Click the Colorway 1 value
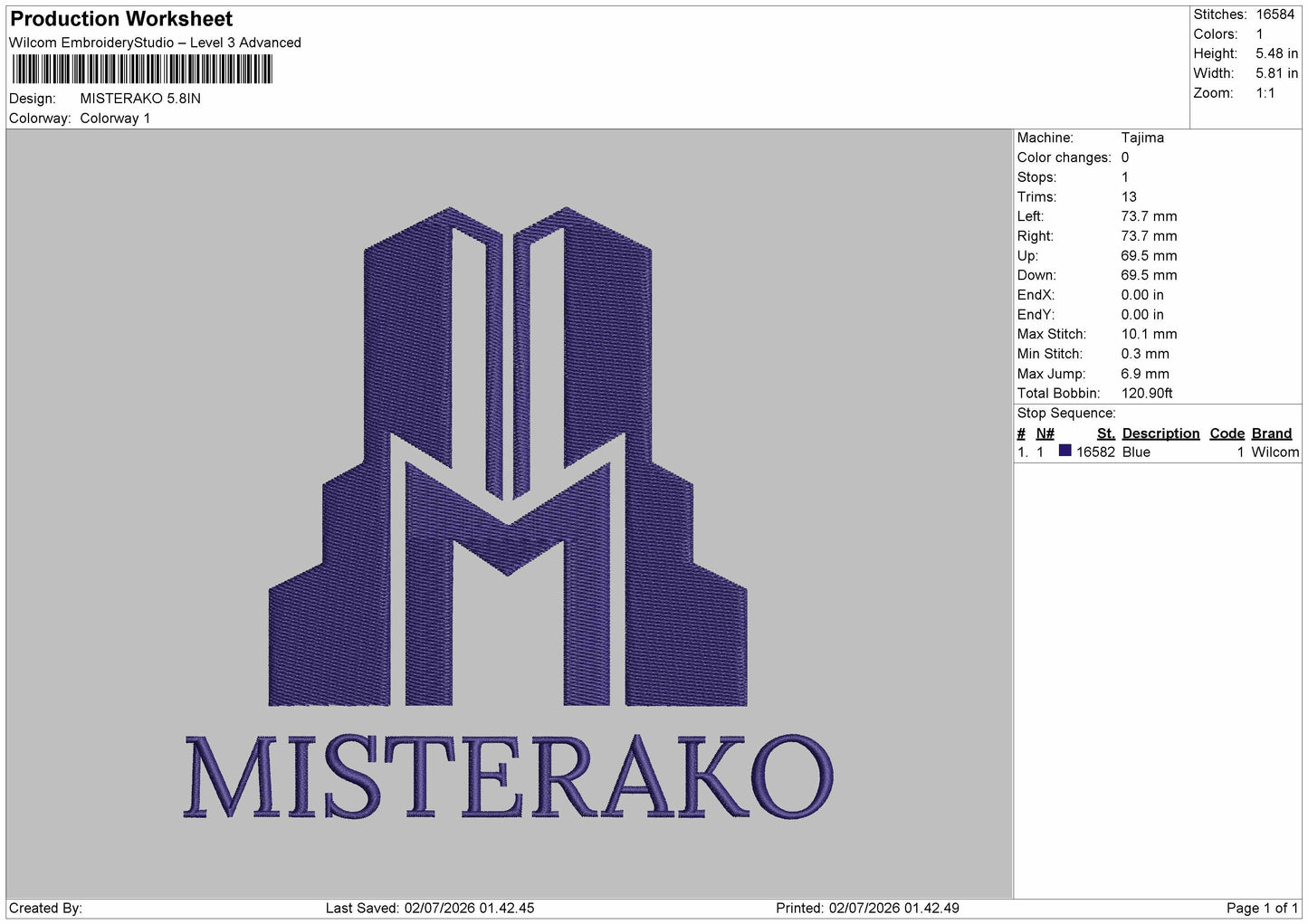1308x924 pixels. tap(115, 119)
